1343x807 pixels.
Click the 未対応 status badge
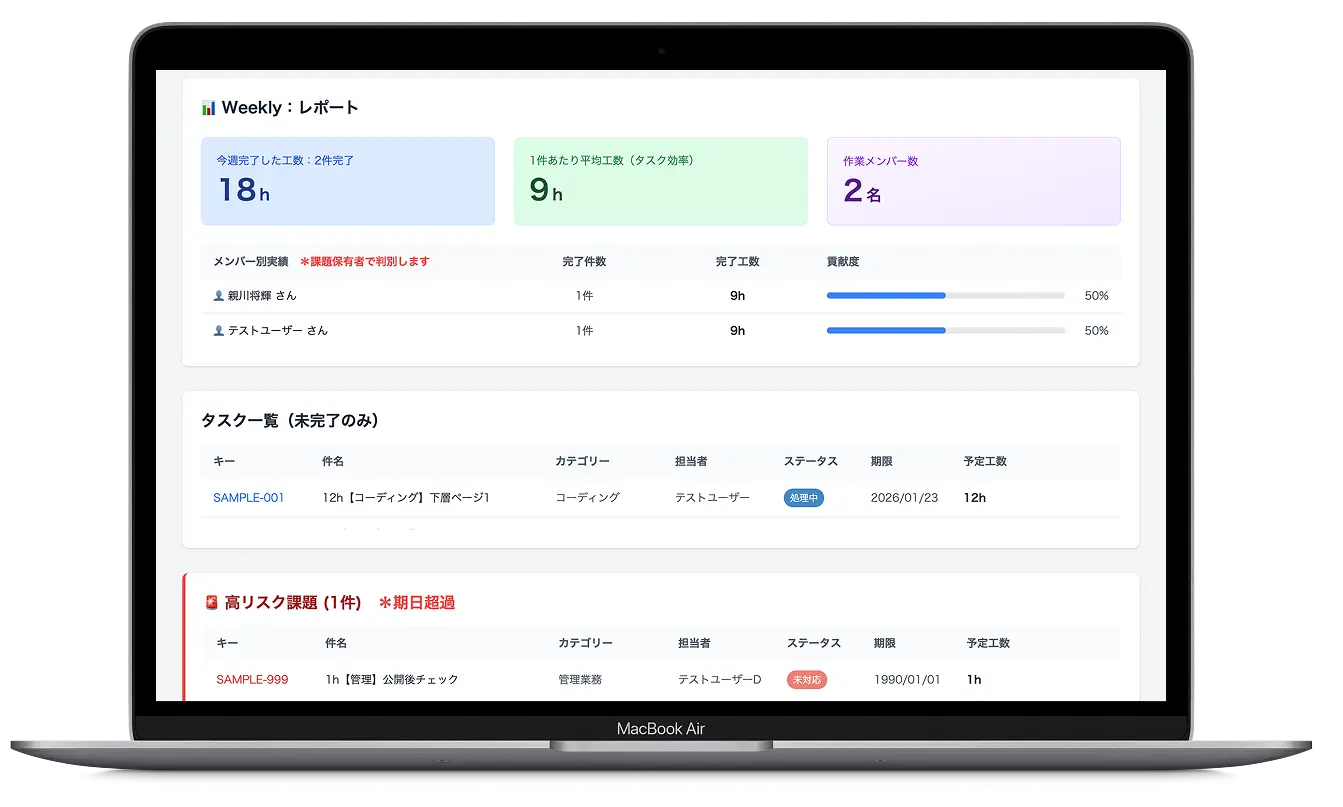806,680
